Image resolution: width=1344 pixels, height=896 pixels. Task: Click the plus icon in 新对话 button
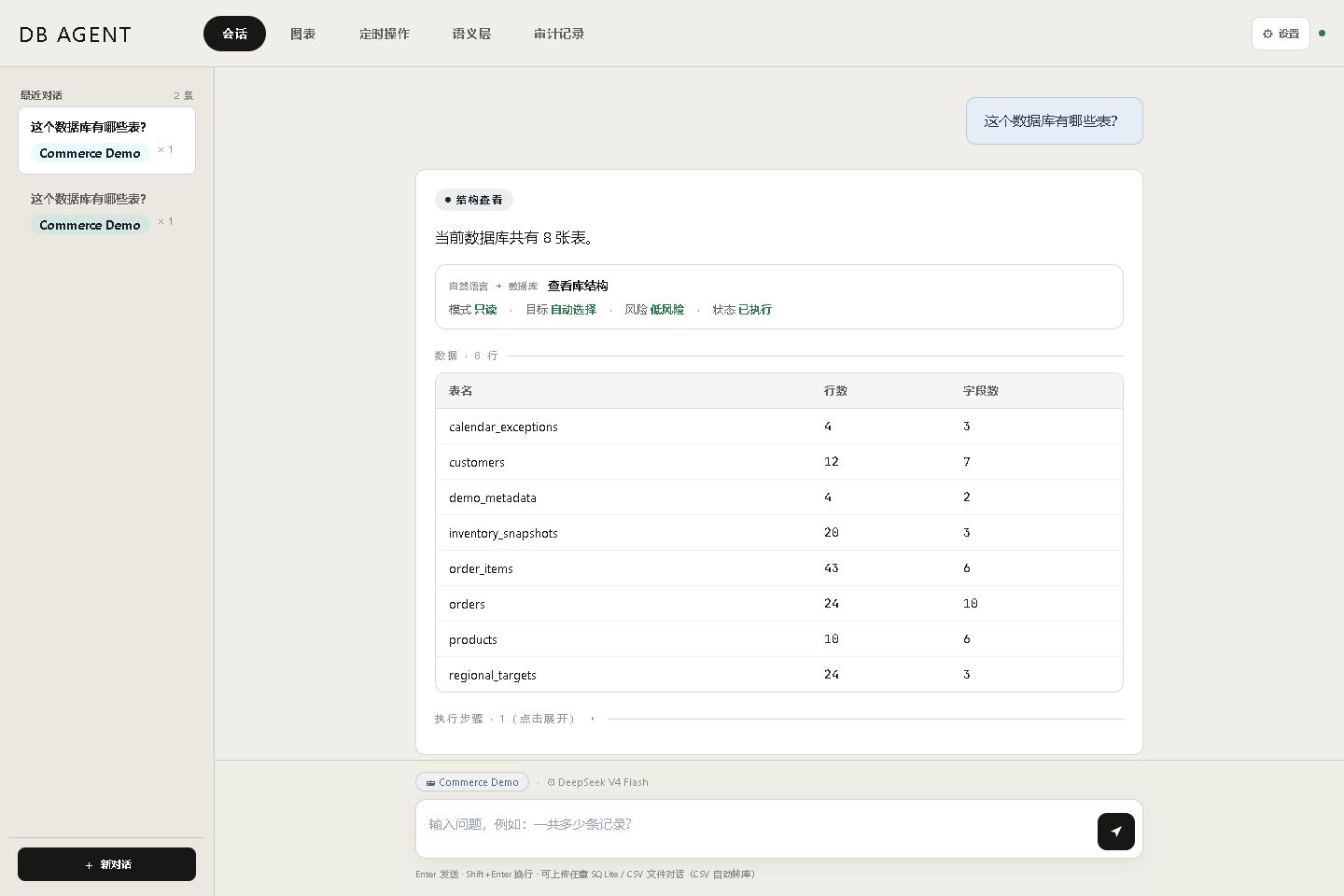[89, 865]
